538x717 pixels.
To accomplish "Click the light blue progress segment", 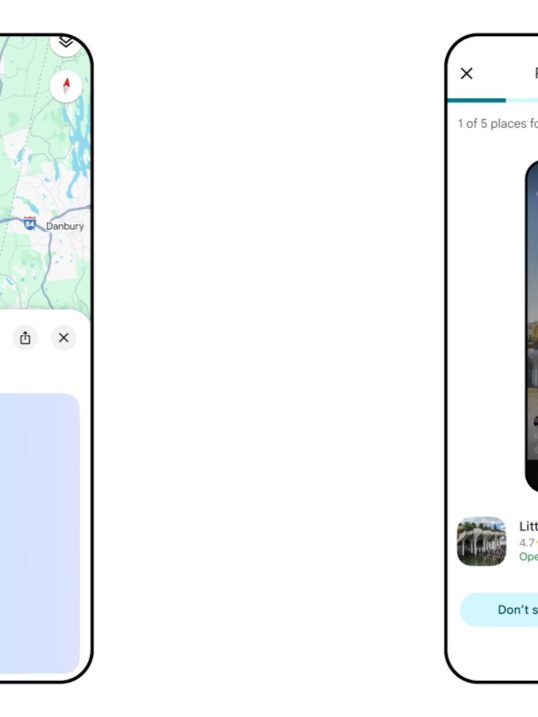I will click(522, 100).
